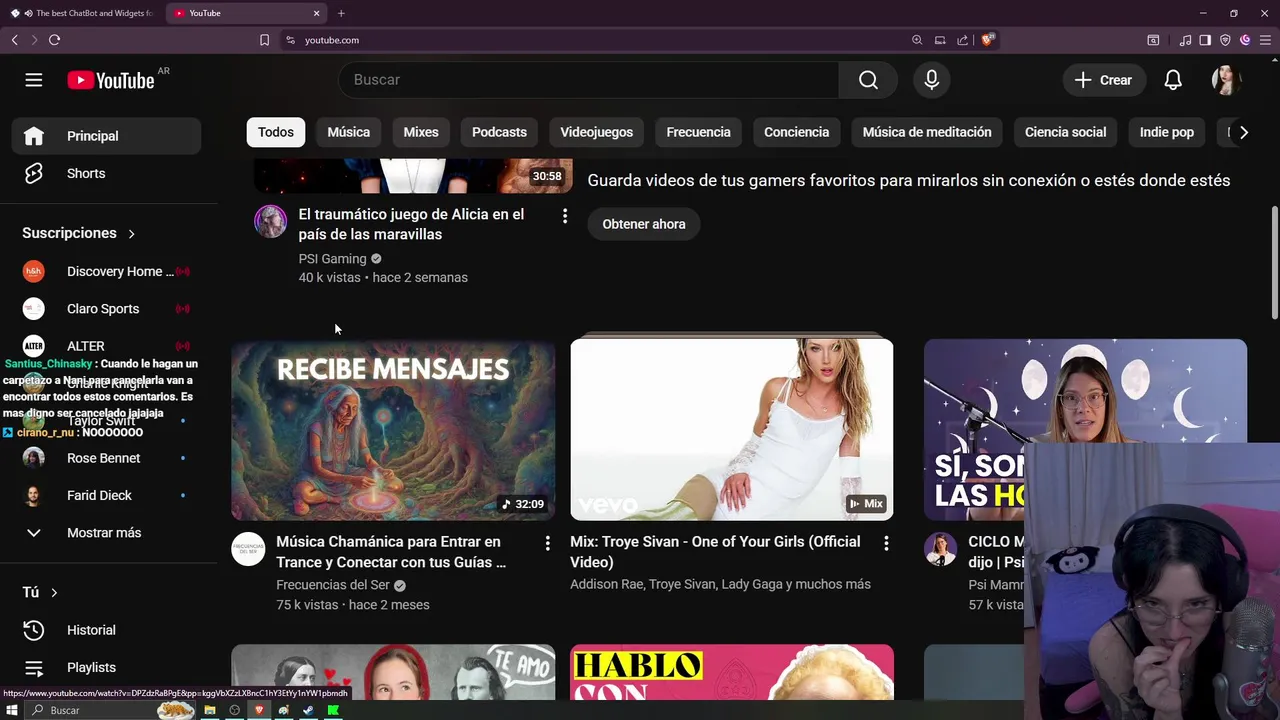Select the Podcasts filter chip
This screenshot has height=720, width=1280.
pos(499,132)
